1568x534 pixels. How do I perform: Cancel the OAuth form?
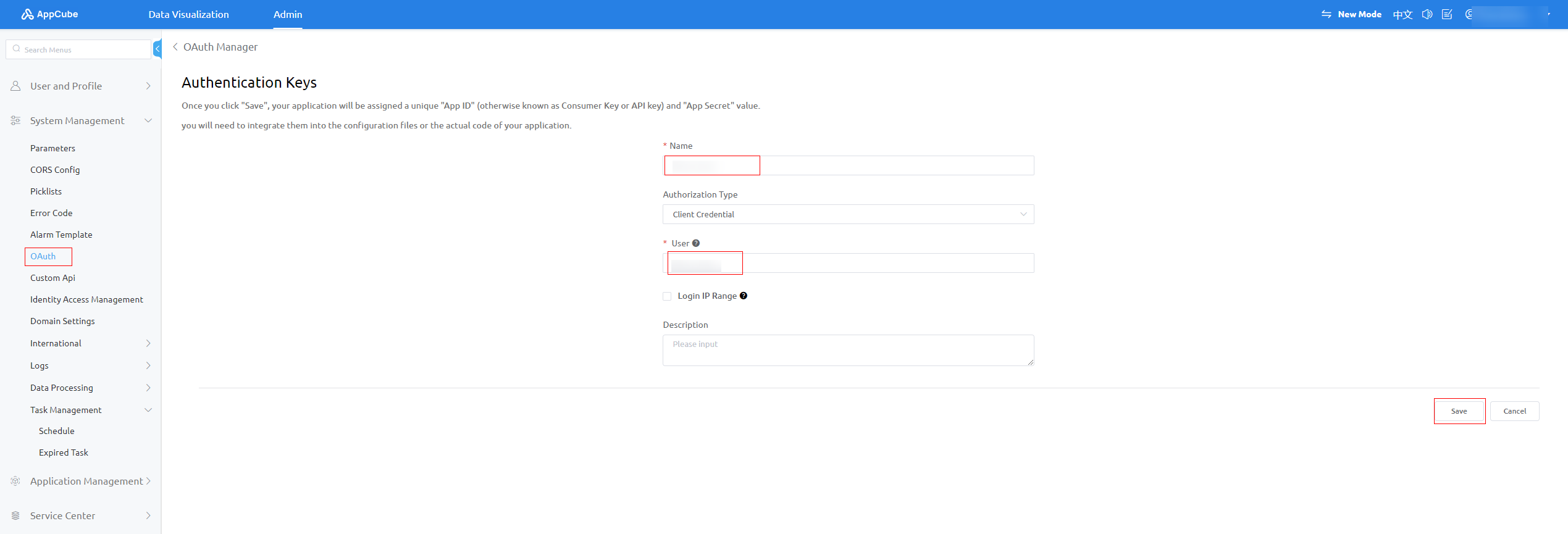(1514, 411)
